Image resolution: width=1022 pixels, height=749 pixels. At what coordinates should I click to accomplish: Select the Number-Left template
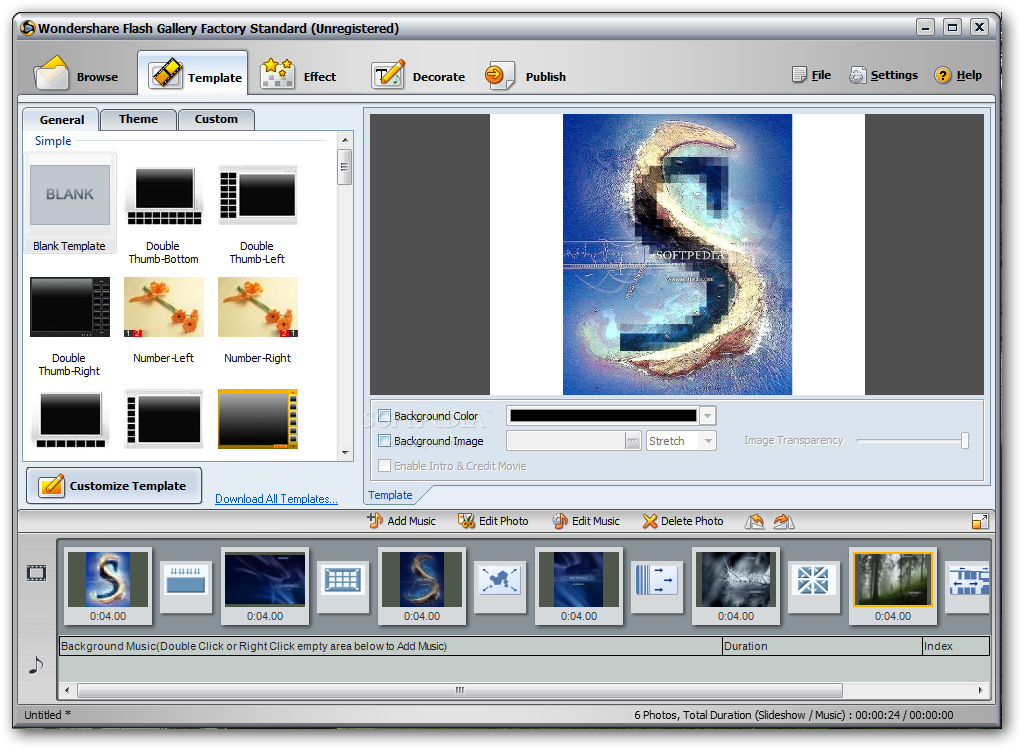164,319
